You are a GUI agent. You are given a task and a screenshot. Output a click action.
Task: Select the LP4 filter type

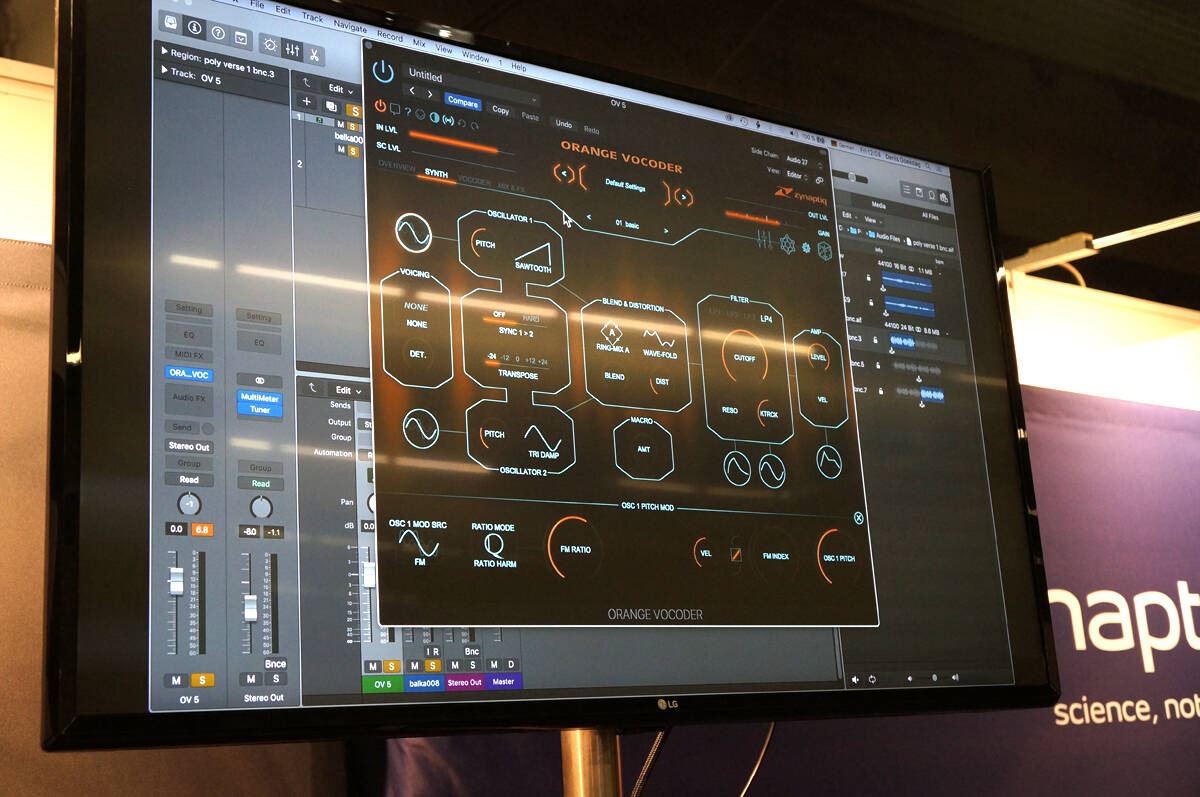(x=767, y=320)
